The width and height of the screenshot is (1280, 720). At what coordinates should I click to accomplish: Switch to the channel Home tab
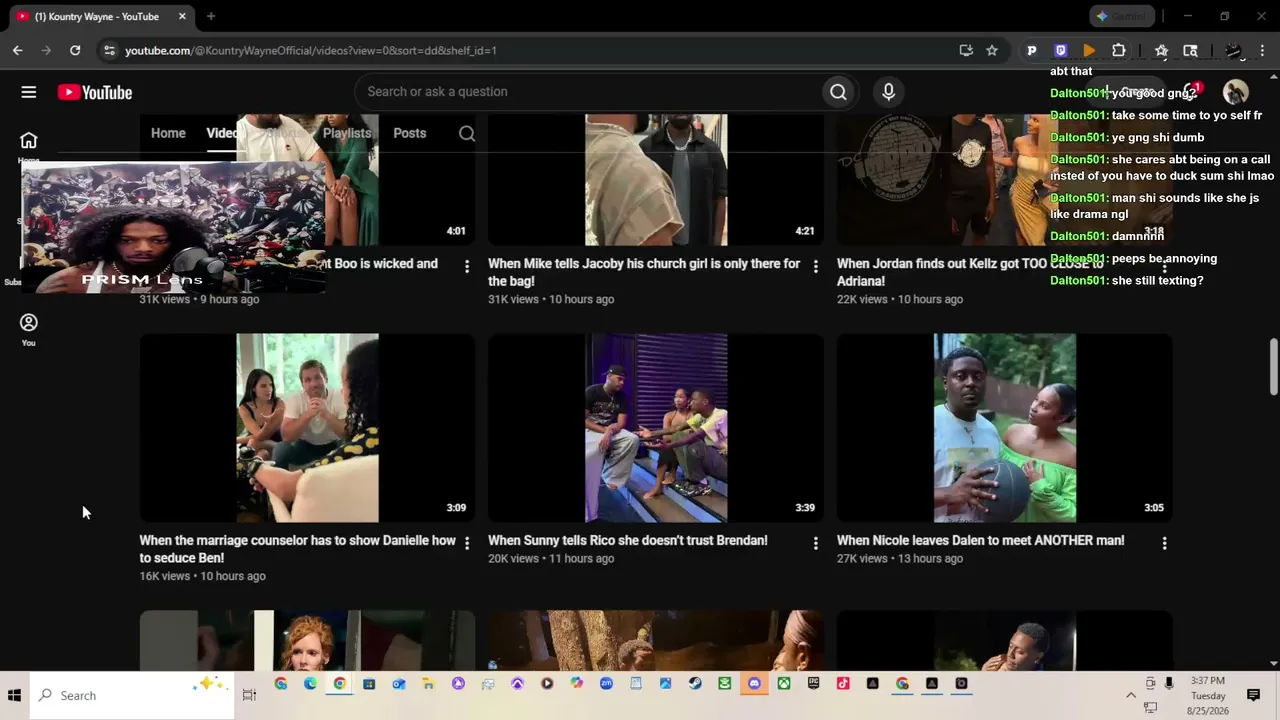168,133
